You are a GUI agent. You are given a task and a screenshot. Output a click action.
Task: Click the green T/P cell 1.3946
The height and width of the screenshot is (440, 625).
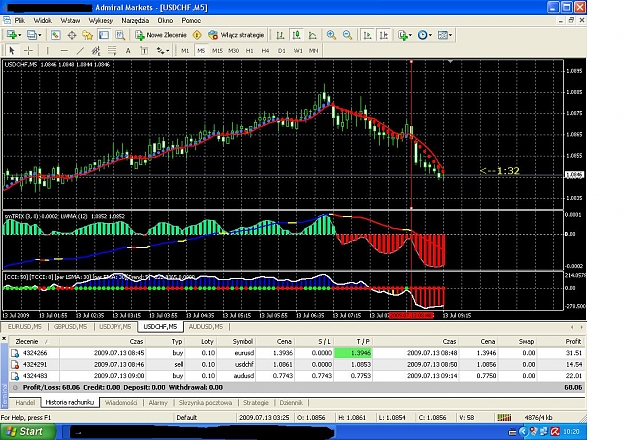[353, 353]
